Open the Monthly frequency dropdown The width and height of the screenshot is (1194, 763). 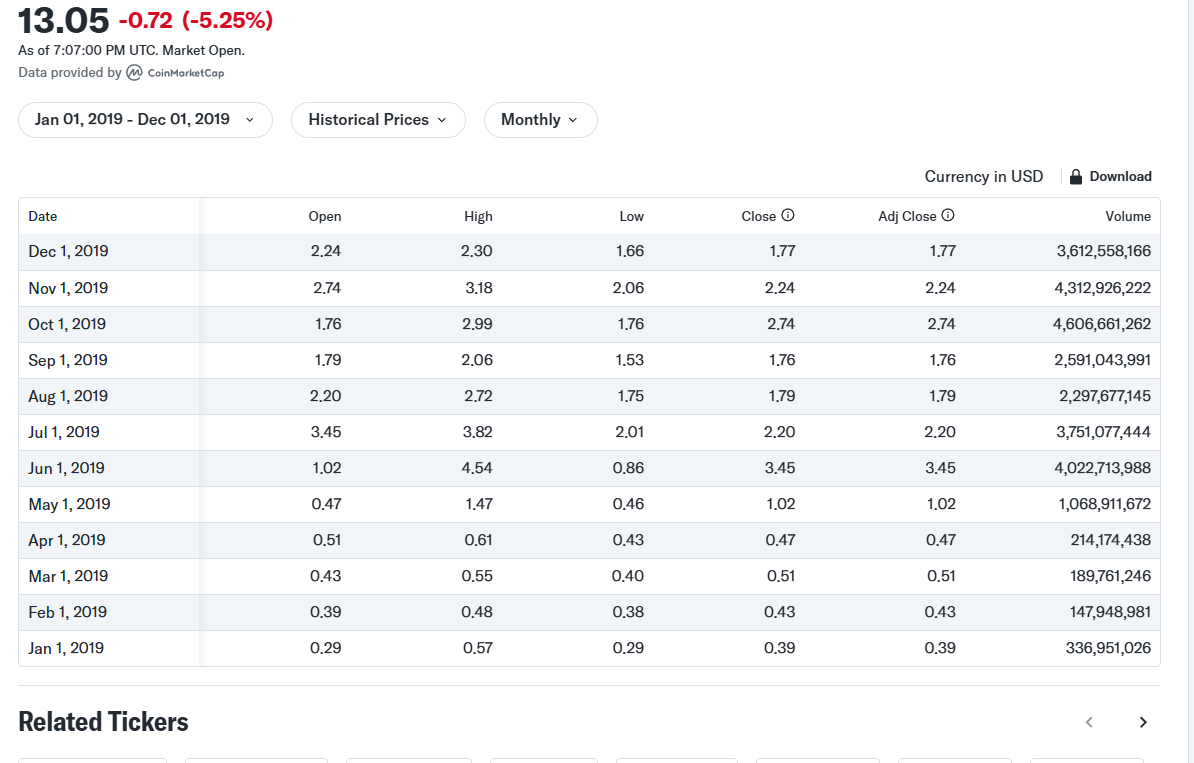(541, 120)
